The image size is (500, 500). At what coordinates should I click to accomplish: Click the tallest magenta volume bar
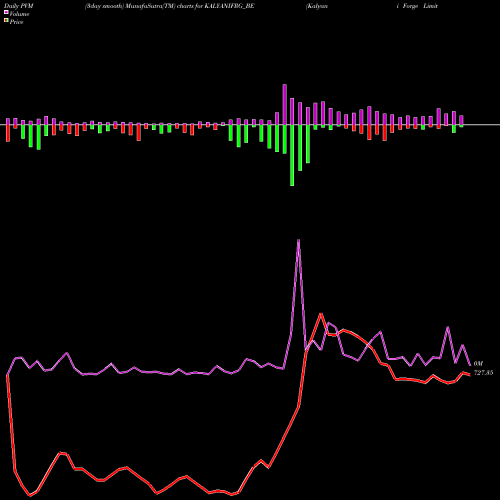click(285, 104)
